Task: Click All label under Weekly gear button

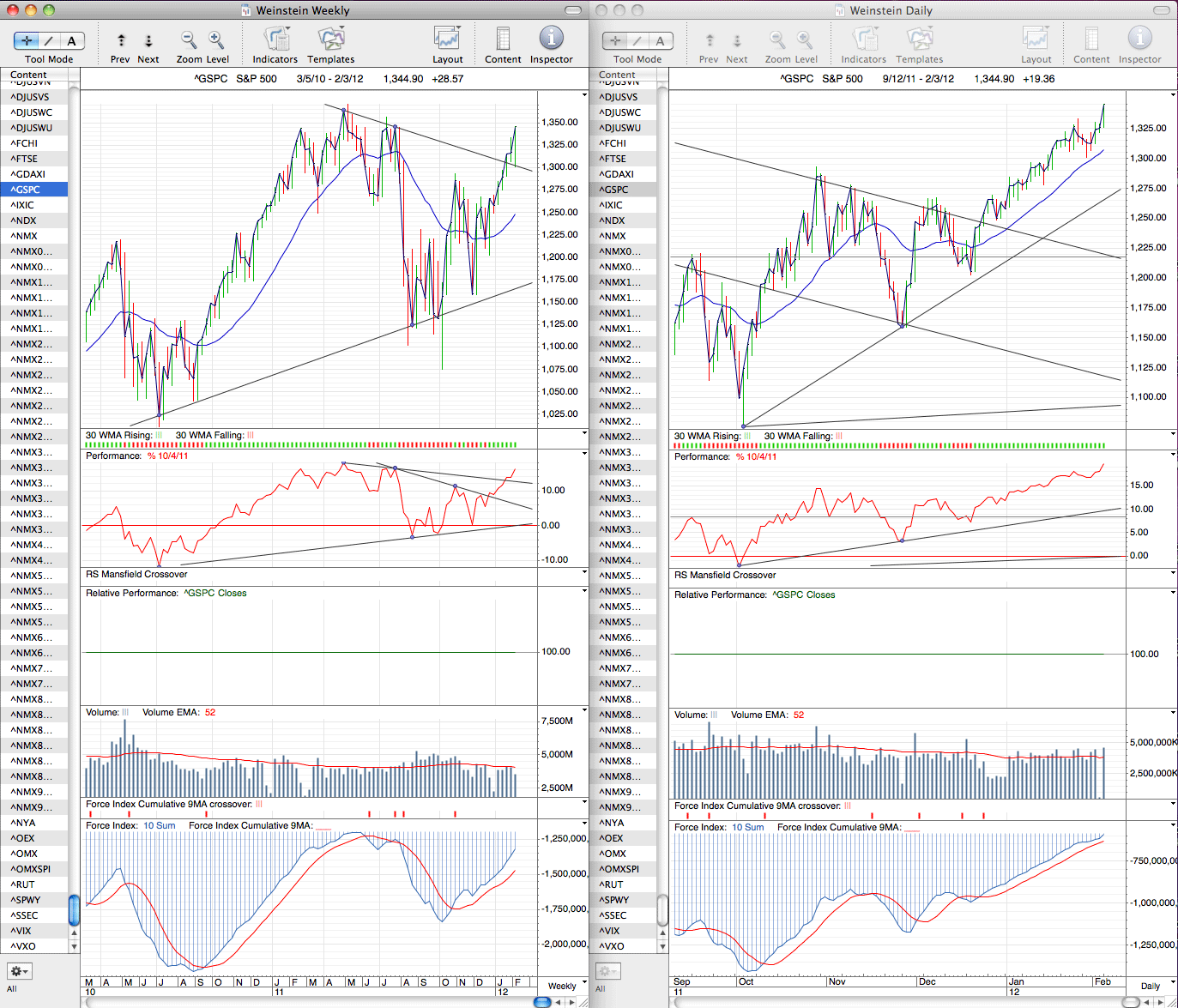Action: [x=12, y=988]
